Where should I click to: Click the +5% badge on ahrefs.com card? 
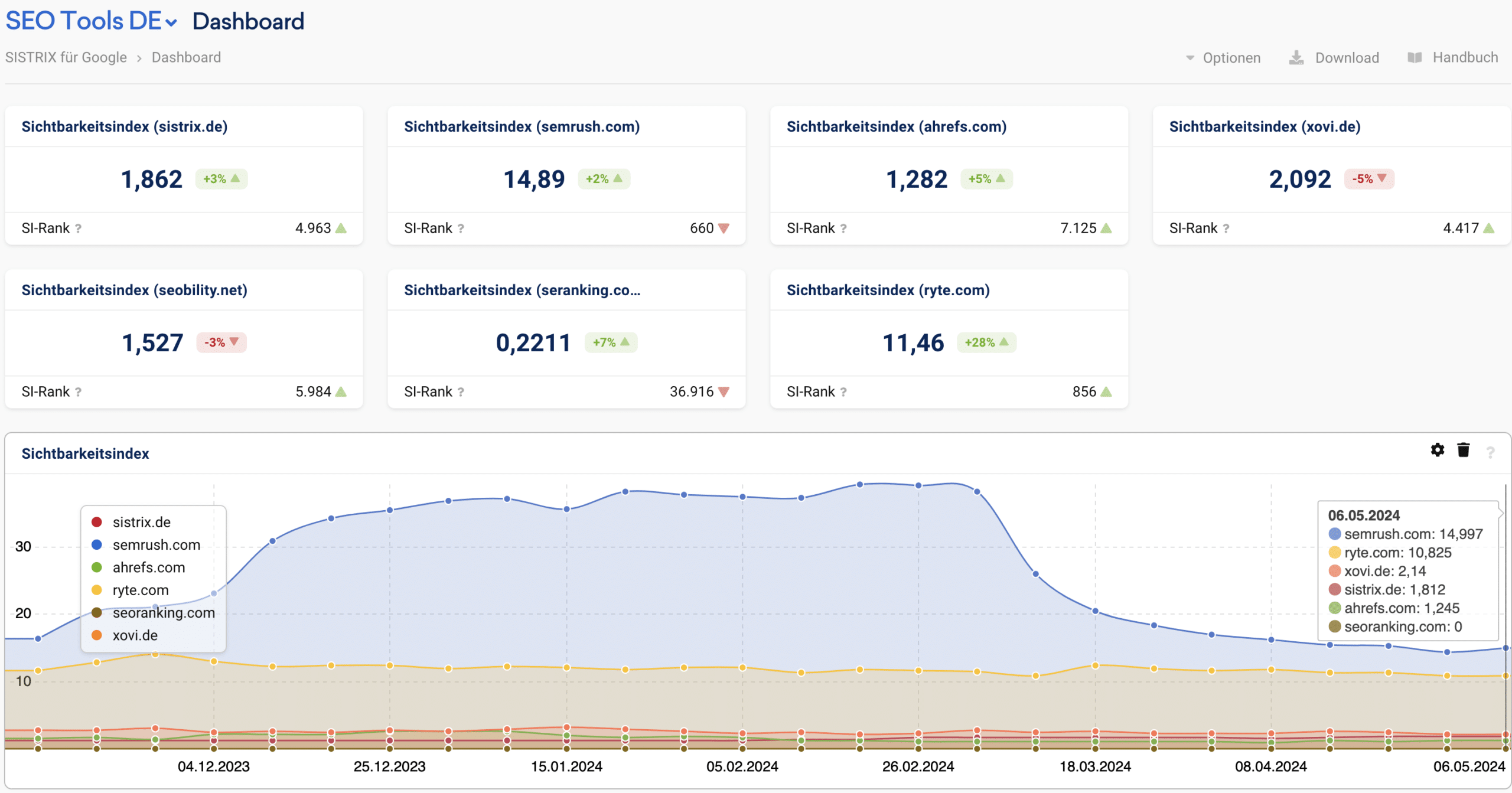[x=987, y=179]
